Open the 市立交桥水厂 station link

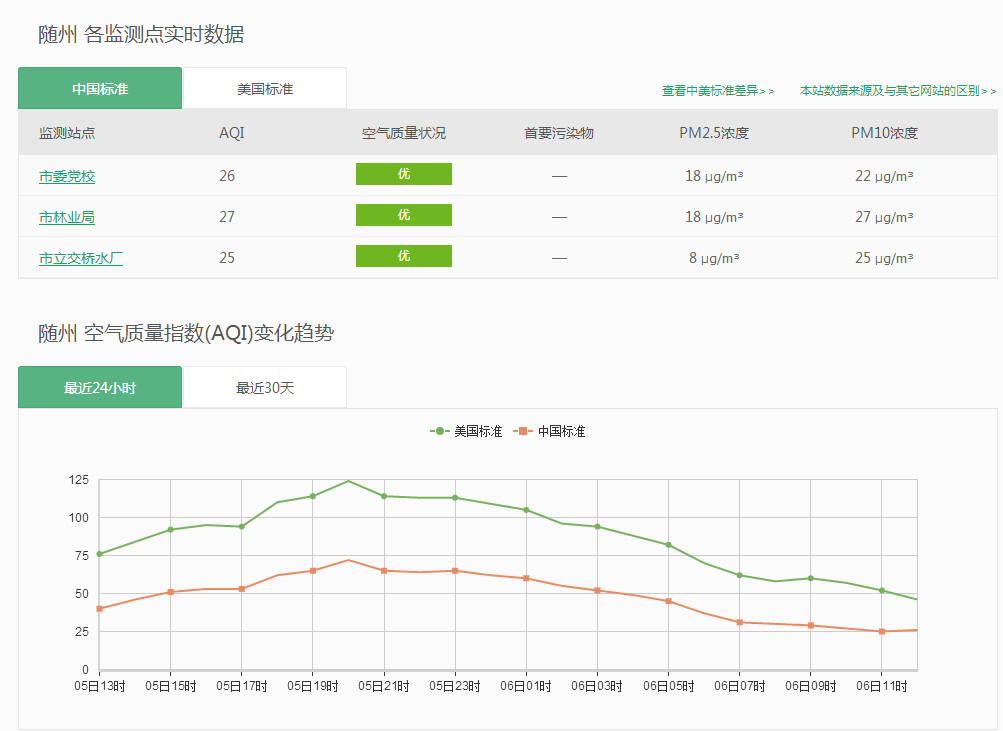[x=81, y=258]
